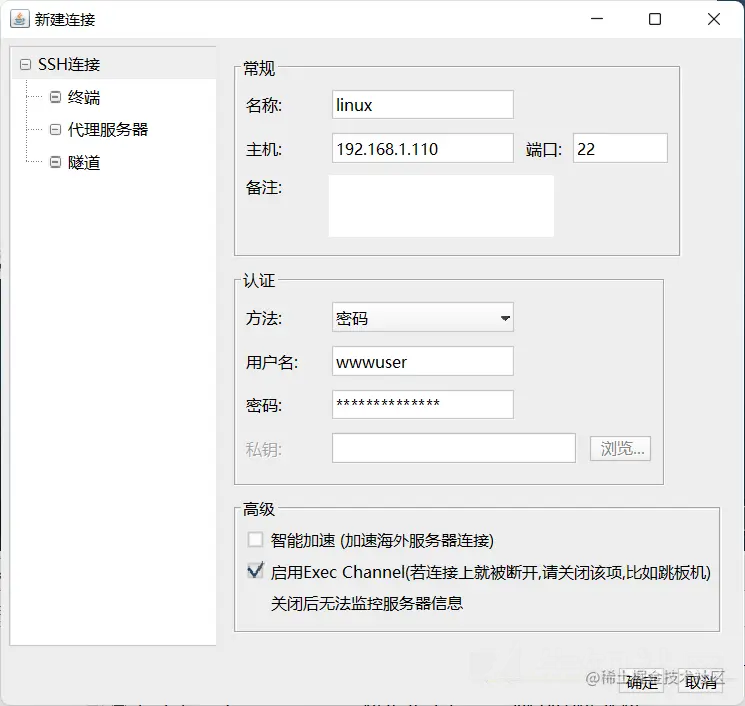745x706 pixels.
Task: Select the 隧道 tree item
Action: point(84,162)
